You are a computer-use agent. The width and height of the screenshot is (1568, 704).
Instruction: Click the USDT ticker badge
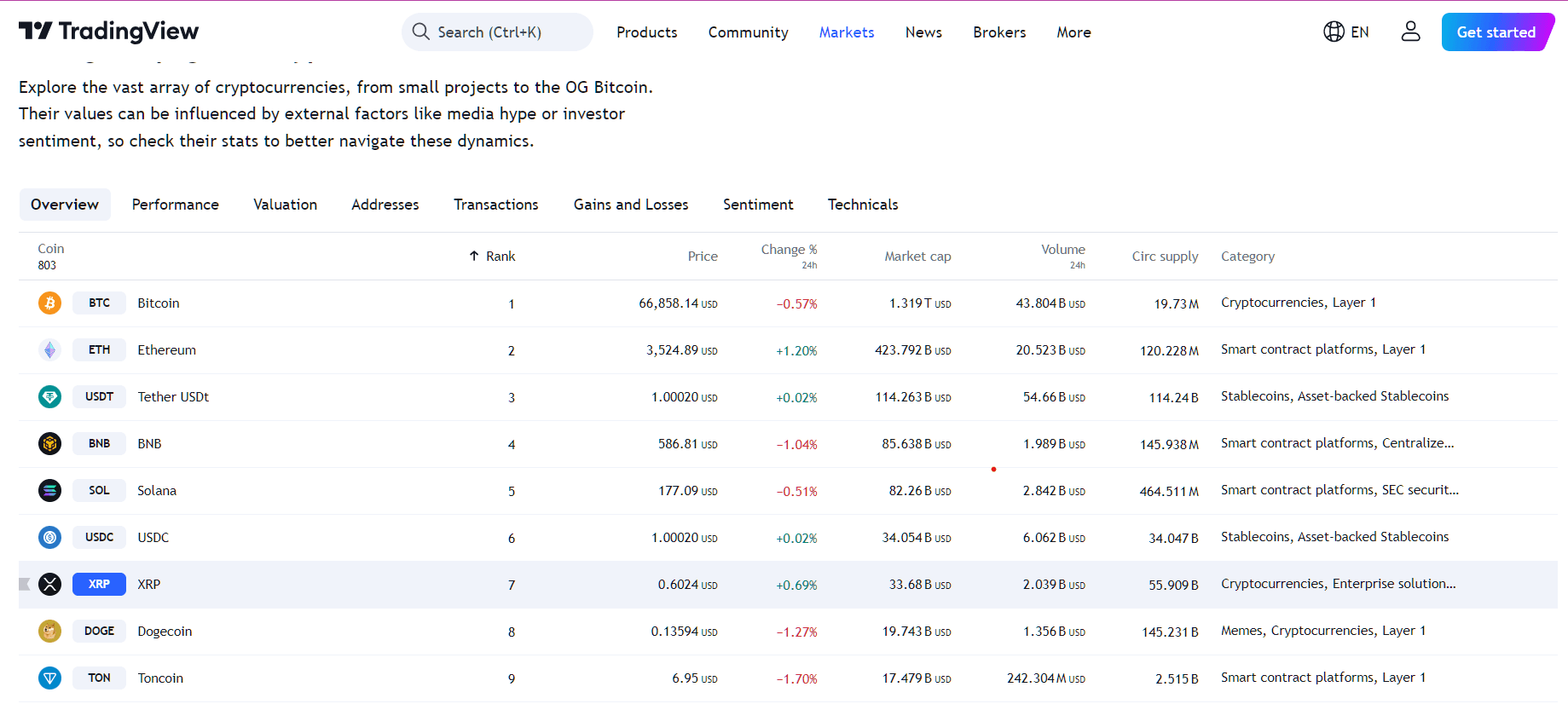point(99,397)
